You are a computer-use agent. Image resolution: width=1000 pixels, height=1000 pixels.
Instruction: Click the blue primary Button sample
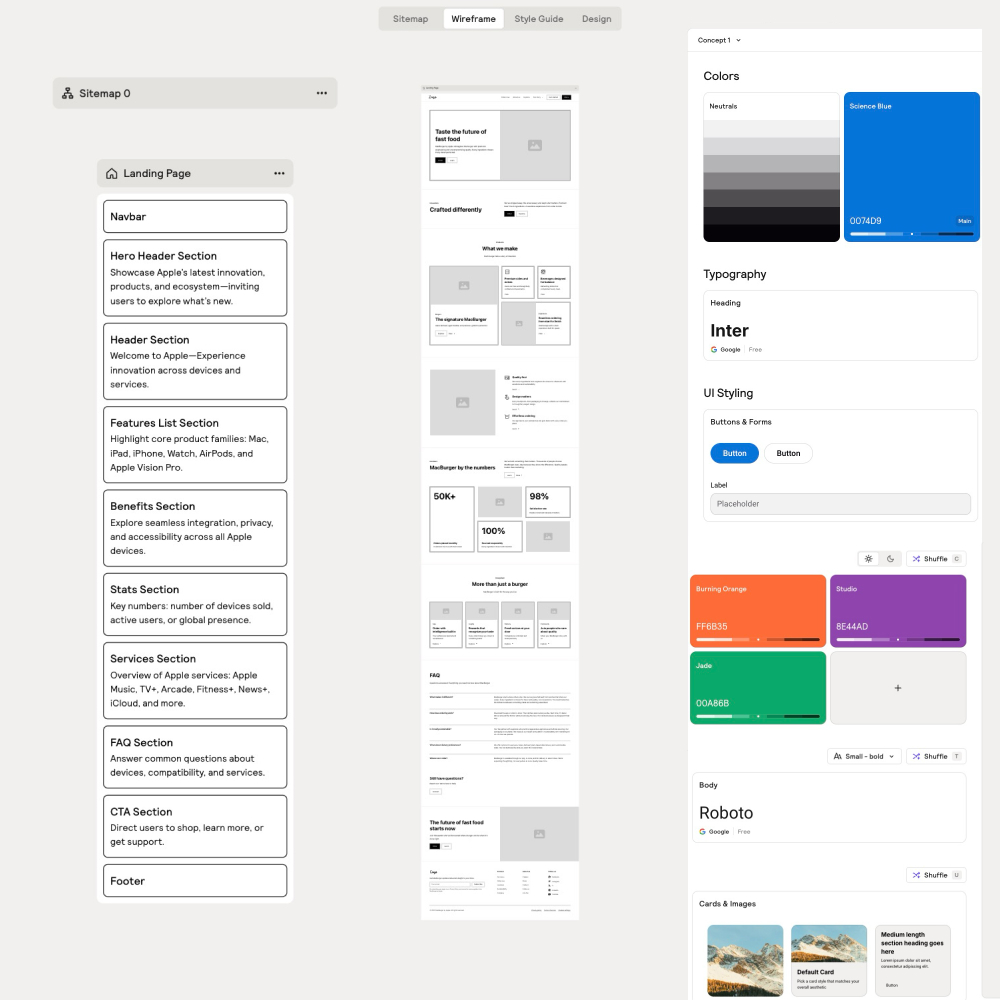(x=734, y=453)
